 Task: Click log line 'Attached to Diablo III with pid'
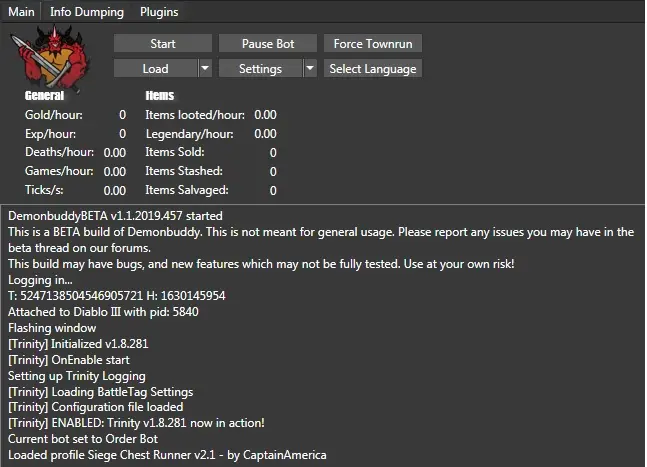coord(103,312)
